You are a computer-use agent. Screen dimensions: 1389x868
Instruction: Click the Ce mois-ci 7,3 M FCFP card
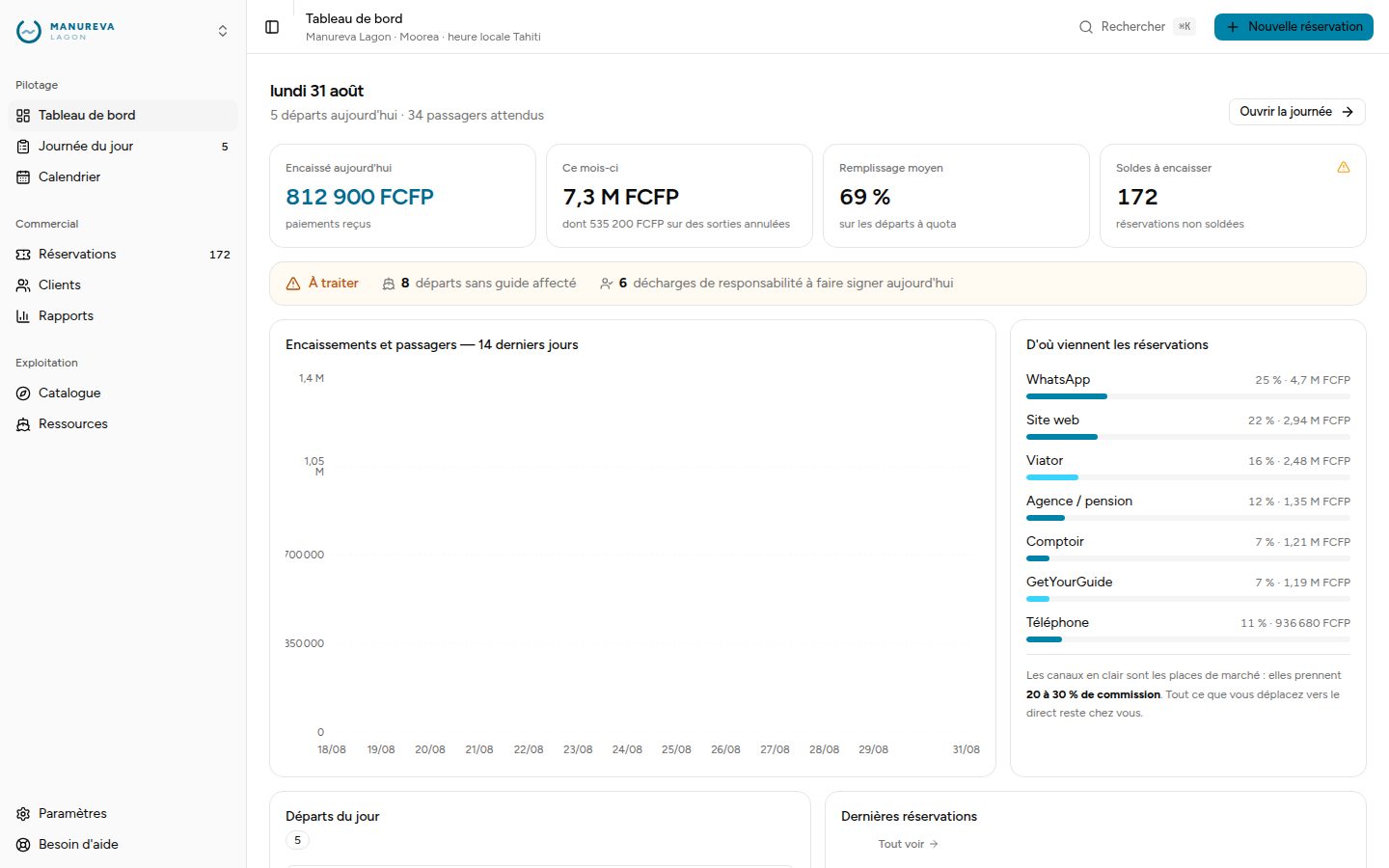click(x=680, y=196)
